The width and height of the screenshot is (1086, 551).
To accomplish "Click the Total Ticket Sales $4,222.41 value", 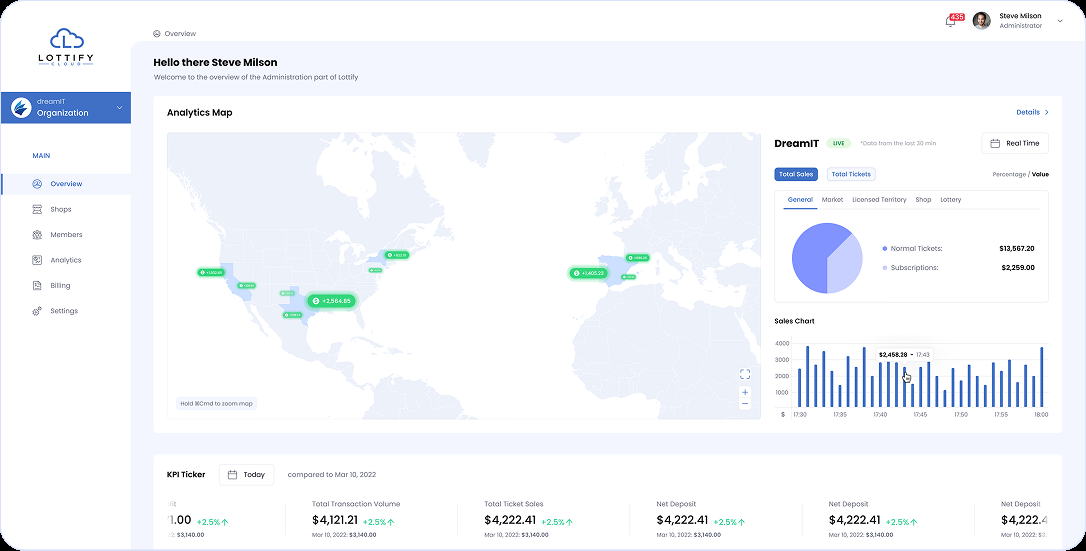I will click(510, 520).
